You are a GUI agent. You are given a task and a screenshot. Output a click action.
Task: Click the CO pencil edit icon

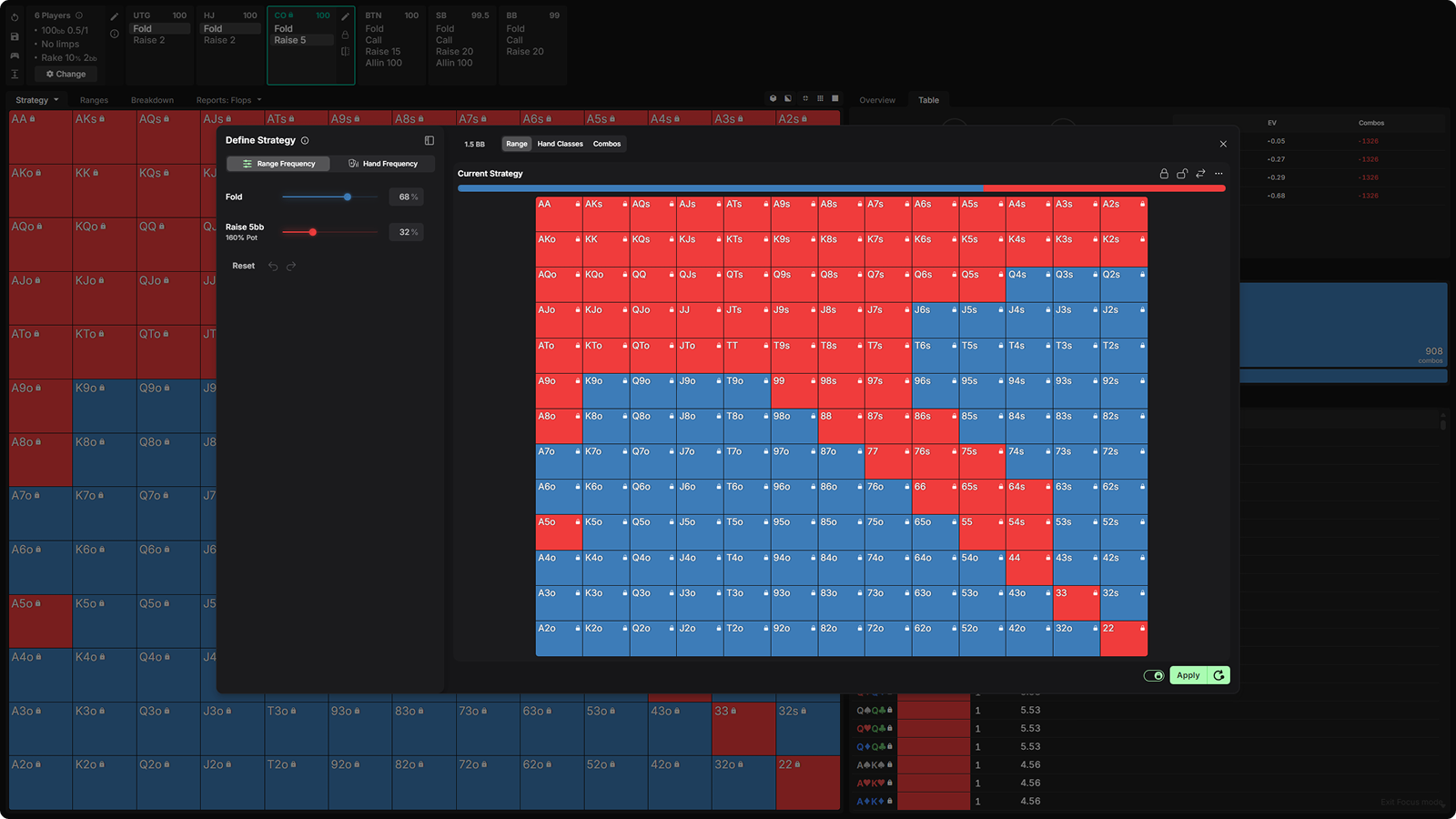345,16
